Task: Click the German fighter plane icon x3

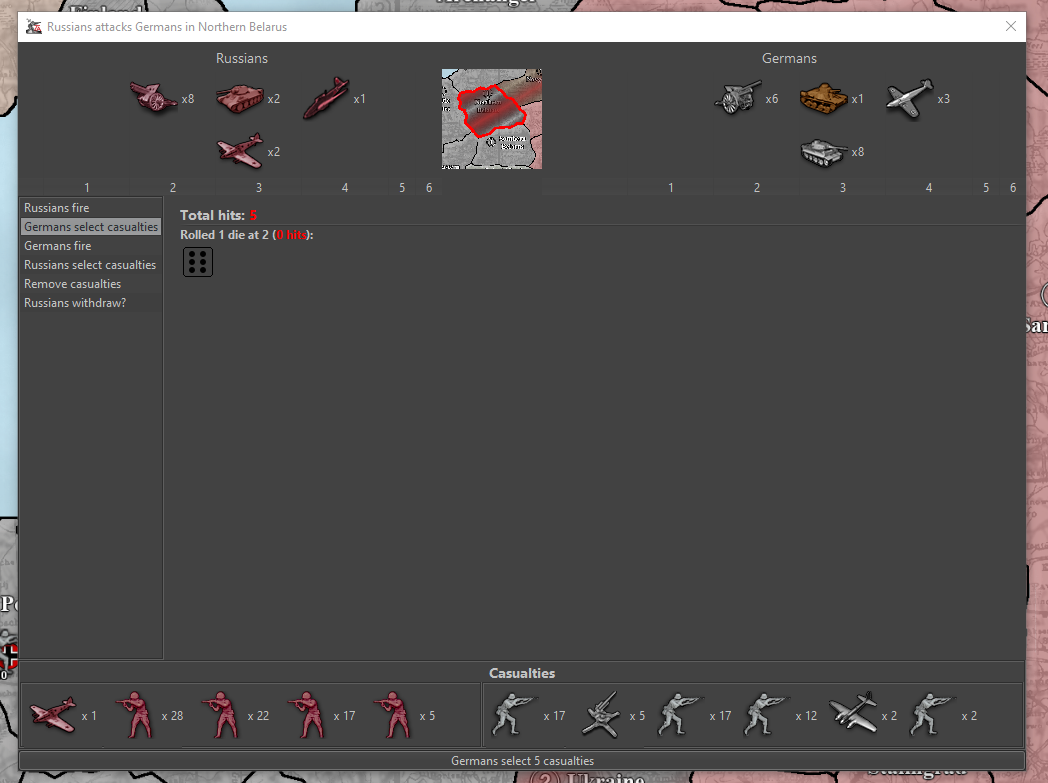Action: pyautogui.click(x=909, y=98)
